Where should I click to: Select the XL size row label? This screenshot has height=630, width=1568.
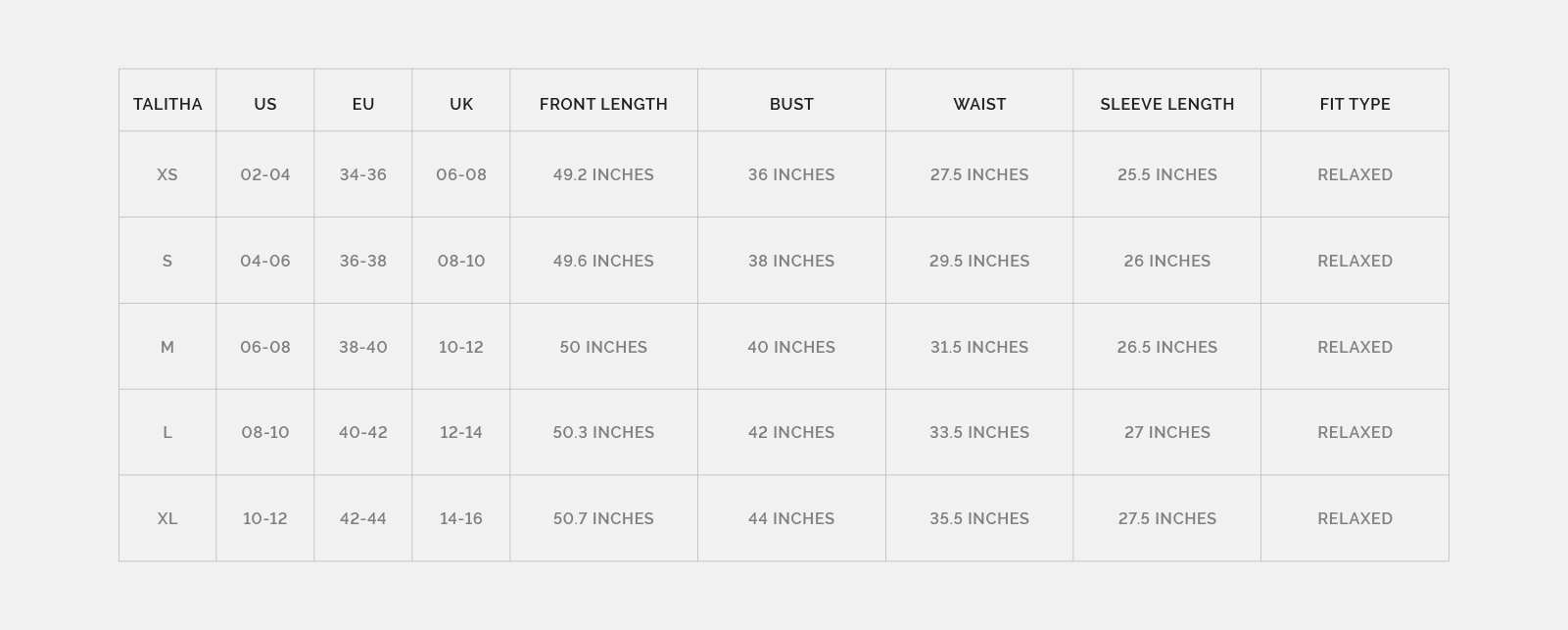click(167, 518)
